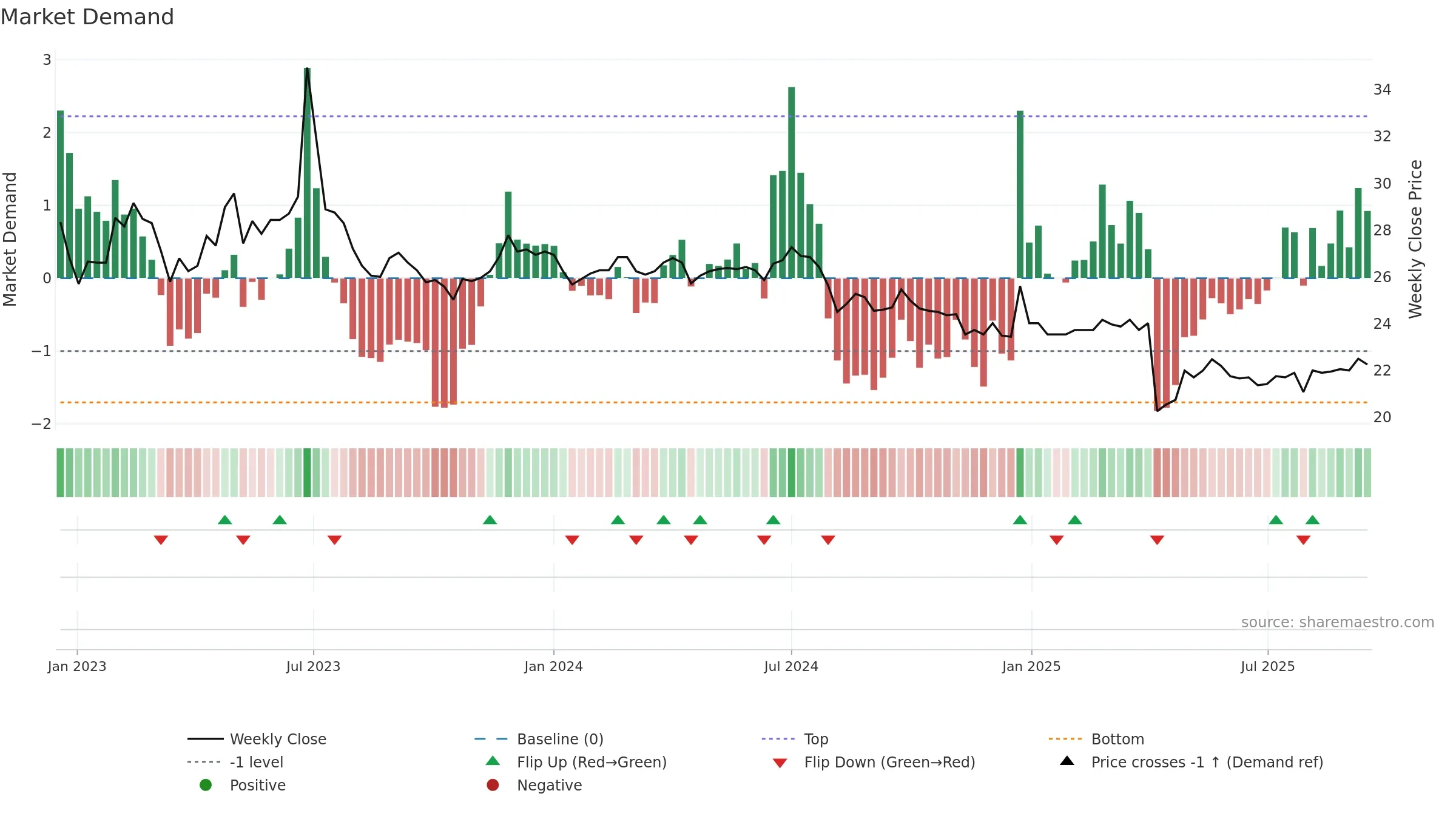Screen dimensions: 1456x819
Task: Click the Jan 2025 x-axis label
Action: click(1031, 666)
